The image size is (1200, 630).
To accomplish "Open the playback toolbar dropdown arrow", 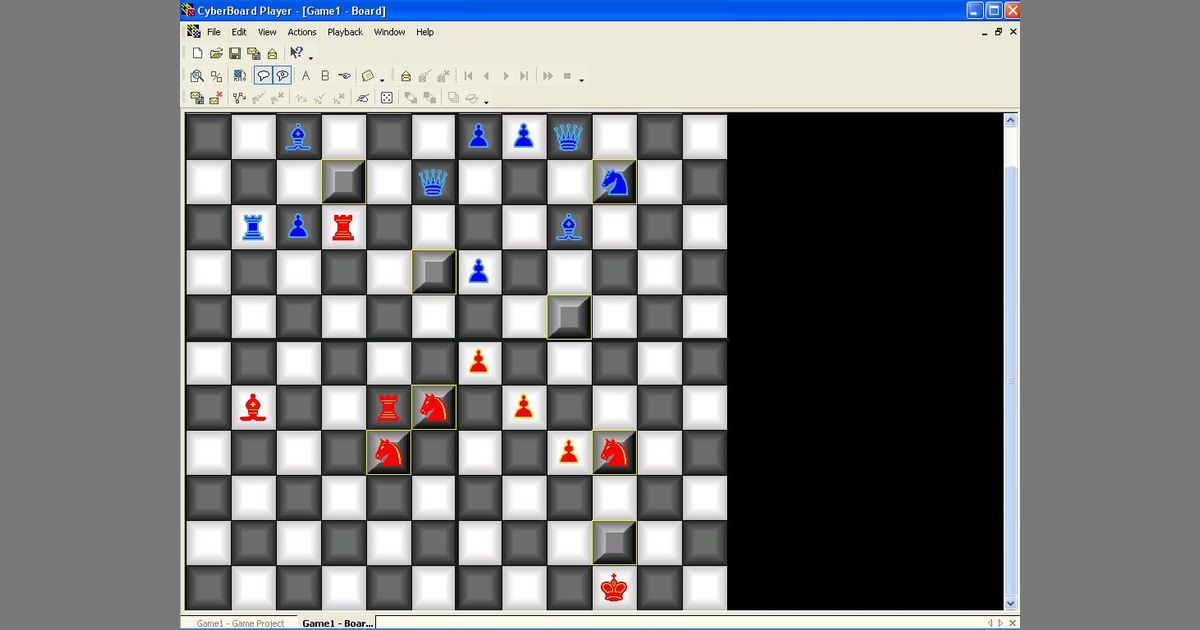I will (x=580, y=79).
